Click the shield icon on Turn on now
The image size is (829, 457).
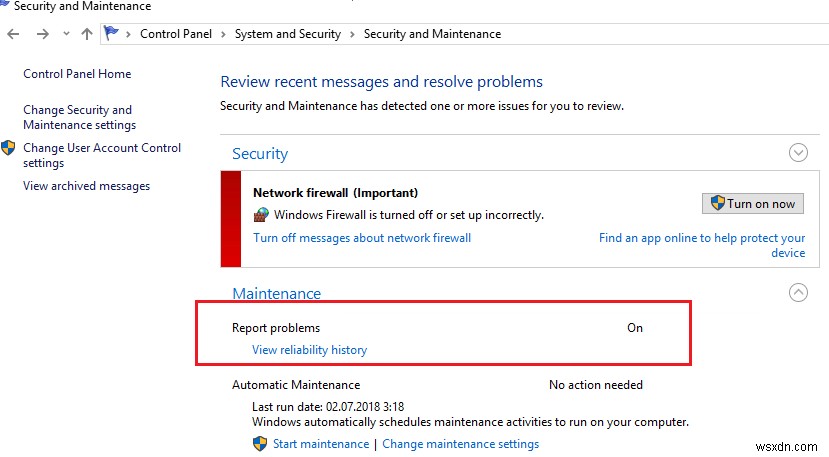pyautogui.click(x=717, y=203)
